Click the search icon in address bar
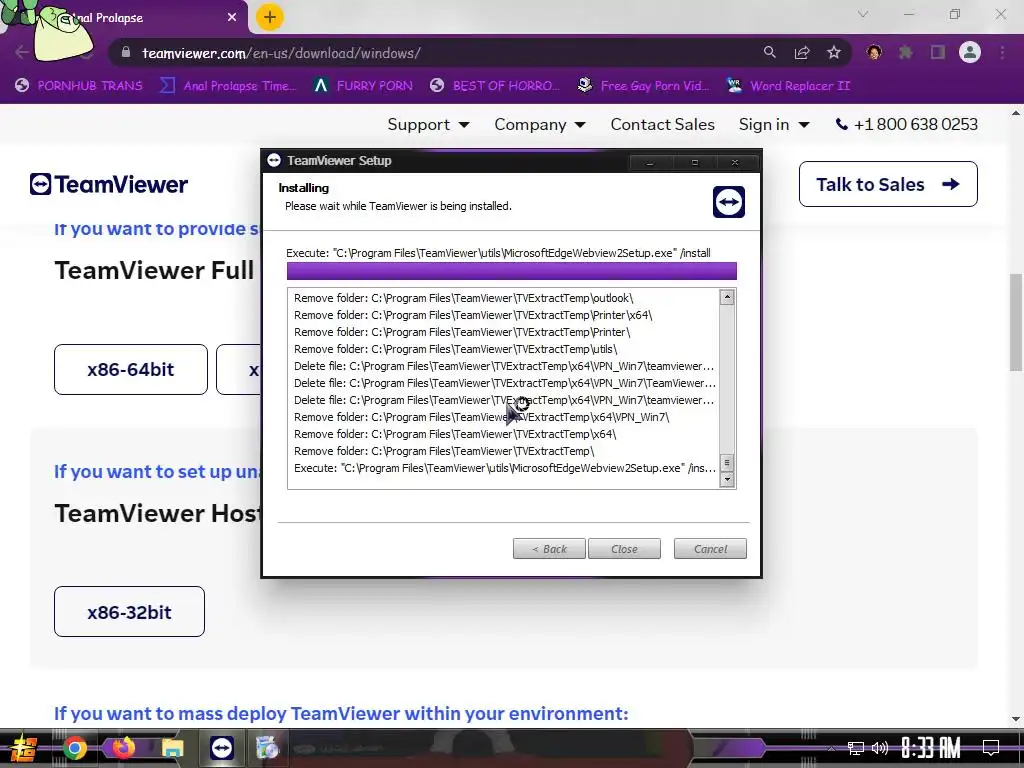The image size is (1024, 768). (770, 52)
